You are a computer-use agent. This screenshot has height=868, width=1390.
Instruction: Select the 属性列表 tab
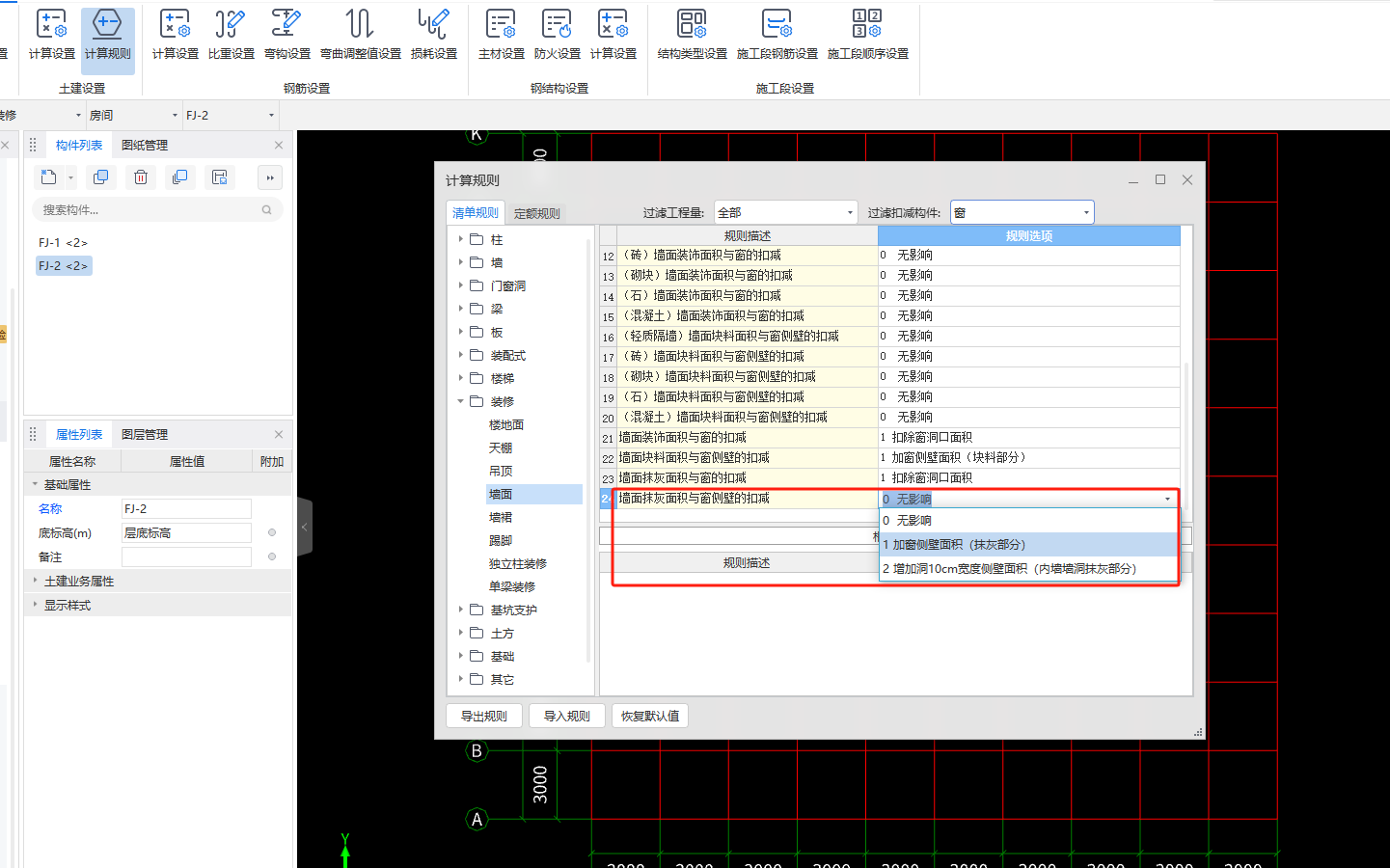click(79, 434)
